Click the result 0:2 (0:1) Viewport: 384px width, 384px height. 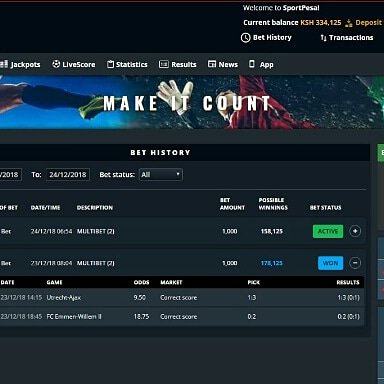tap(349, 317)
